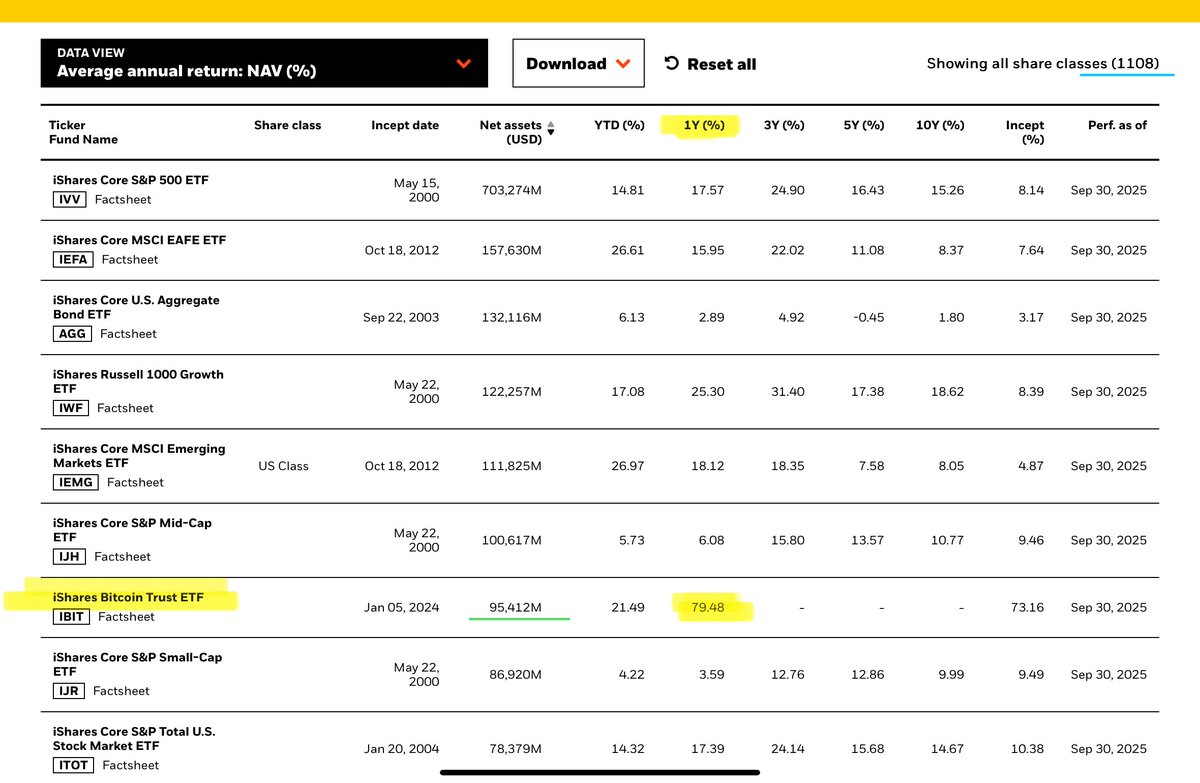This screenshot has height=783, width=1200.
Task: Select the US Class share class cell
Action: click(283, 466)
